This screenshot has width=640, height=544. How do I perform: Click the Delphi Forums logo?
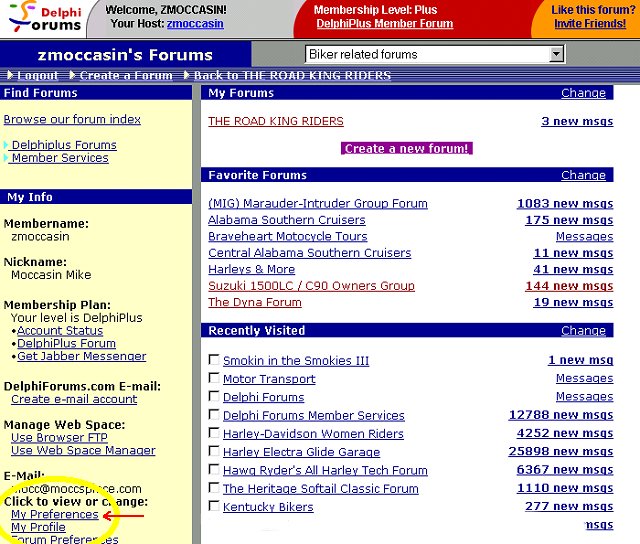[45, 18]
